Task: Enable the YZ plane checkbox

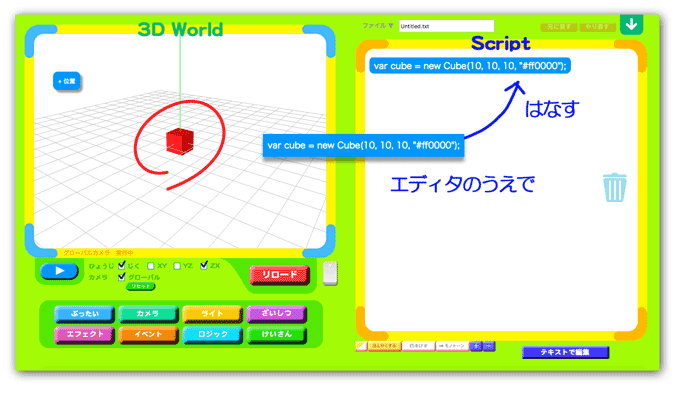Action: tap(177, 265)
